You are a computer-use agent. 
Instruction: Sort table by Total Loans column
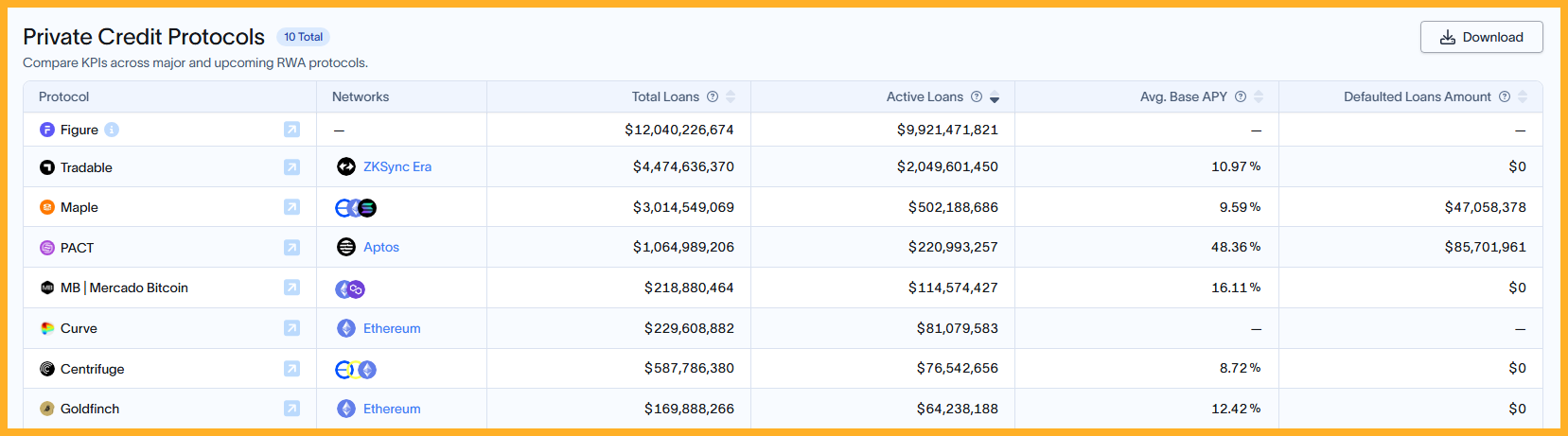tap(731, 96)
